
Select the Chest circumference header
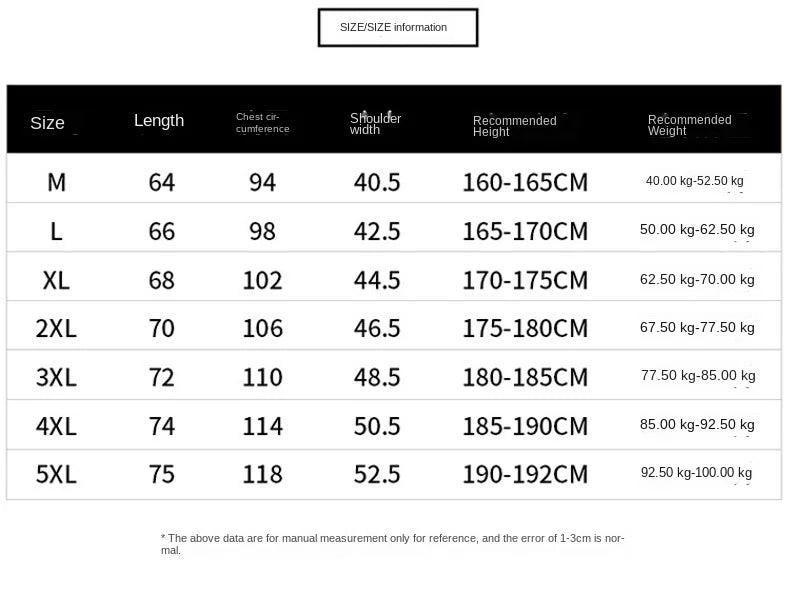pos(263,123)
